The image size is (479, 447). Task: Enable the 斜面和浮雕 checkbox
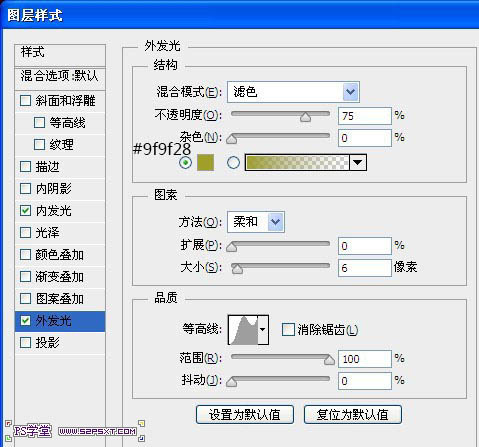click(26, 101)
